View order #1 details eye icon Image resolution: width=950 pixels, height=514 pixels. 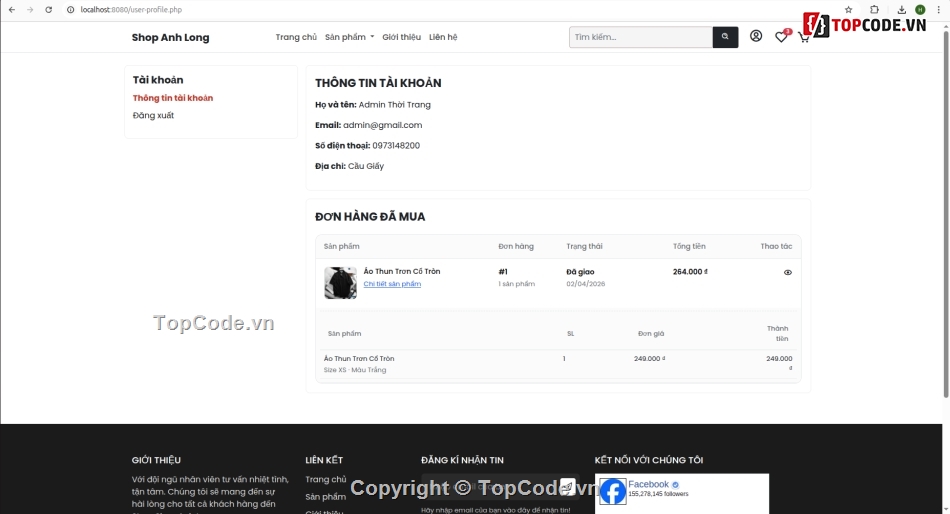[x=788, y=272]
